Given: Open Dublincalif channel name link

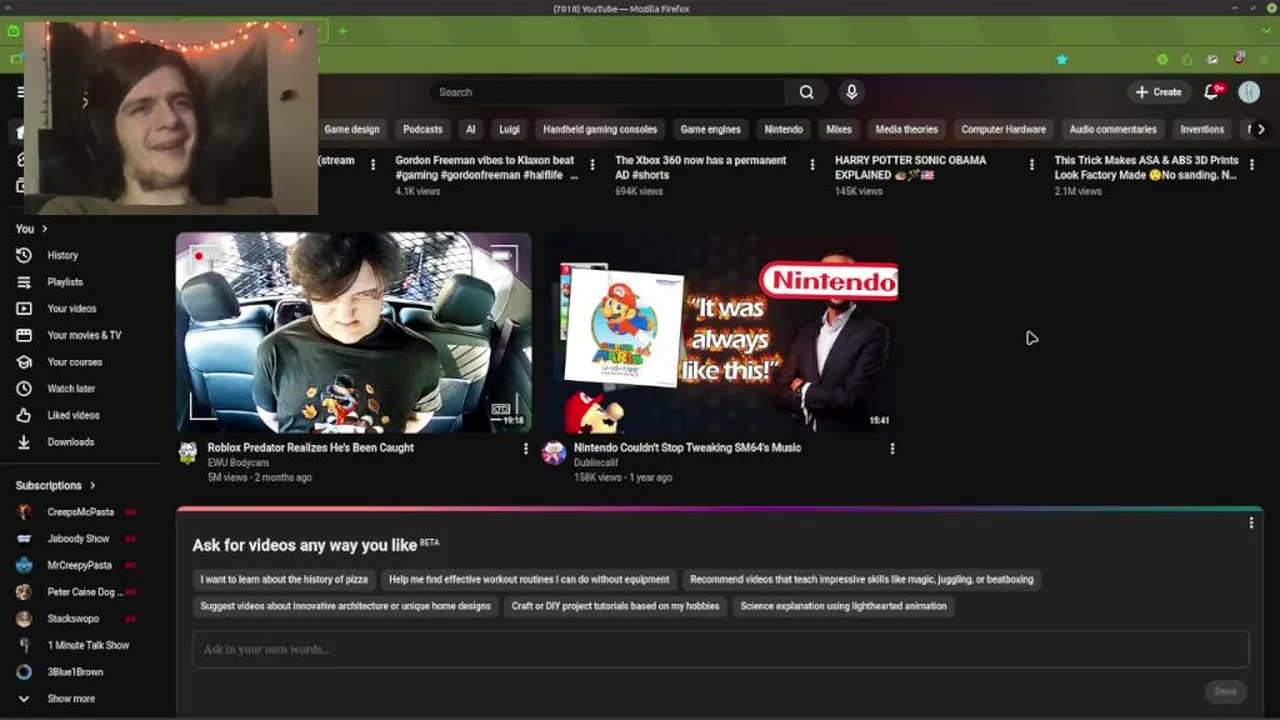Looking at the screenshot, I should point(596,463).
